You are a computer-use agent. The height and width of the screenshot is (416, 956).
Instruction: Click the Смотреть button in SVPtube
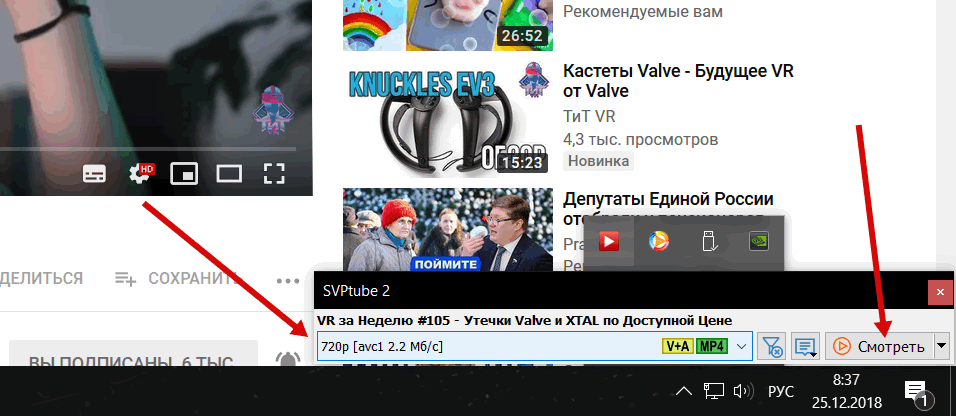click(x=878, y=347)
